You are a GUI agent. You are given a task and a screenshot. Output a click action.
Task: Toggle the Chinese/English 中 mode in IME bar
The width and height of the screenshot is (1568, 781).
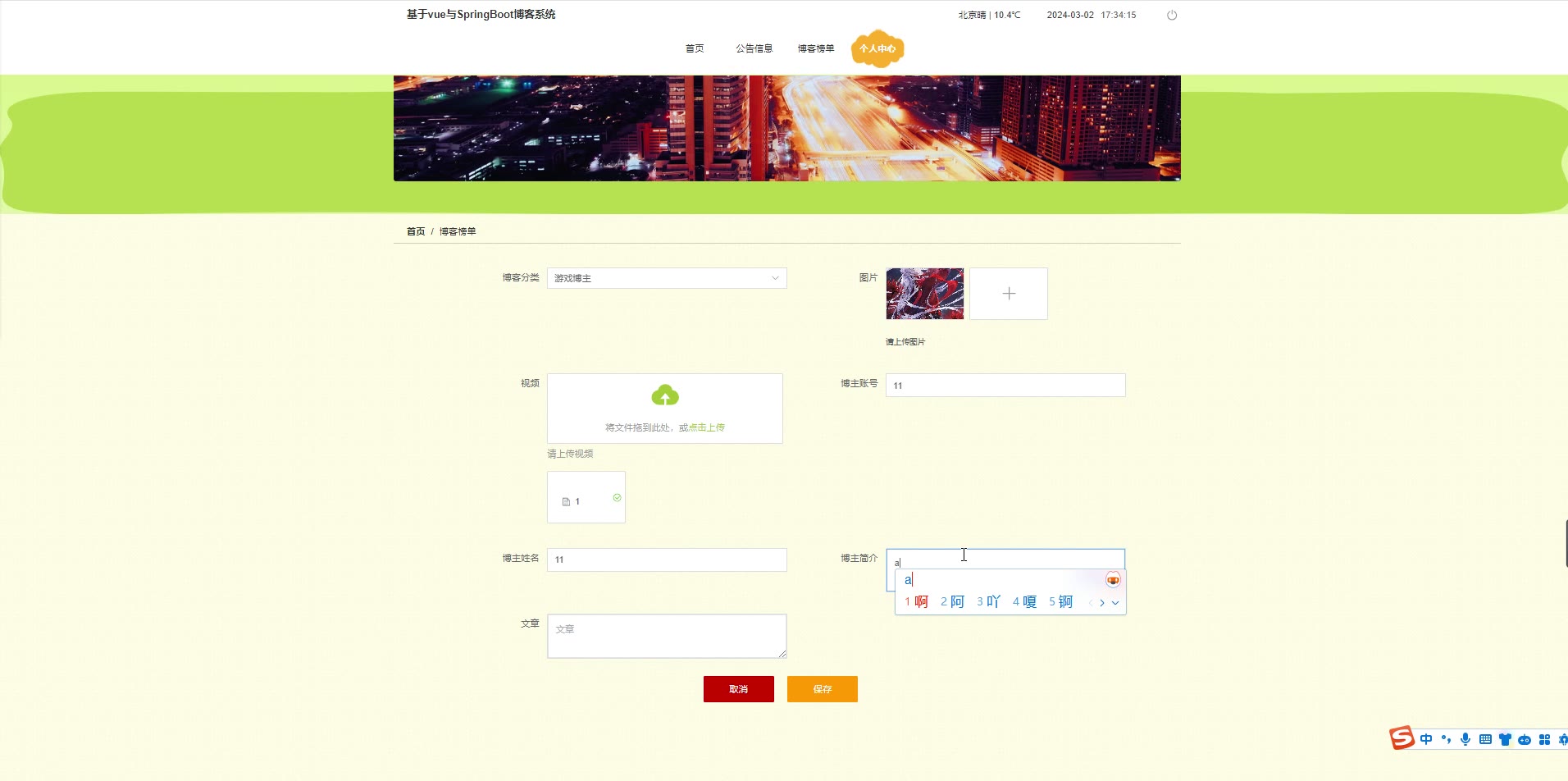tap(1426, 739)
